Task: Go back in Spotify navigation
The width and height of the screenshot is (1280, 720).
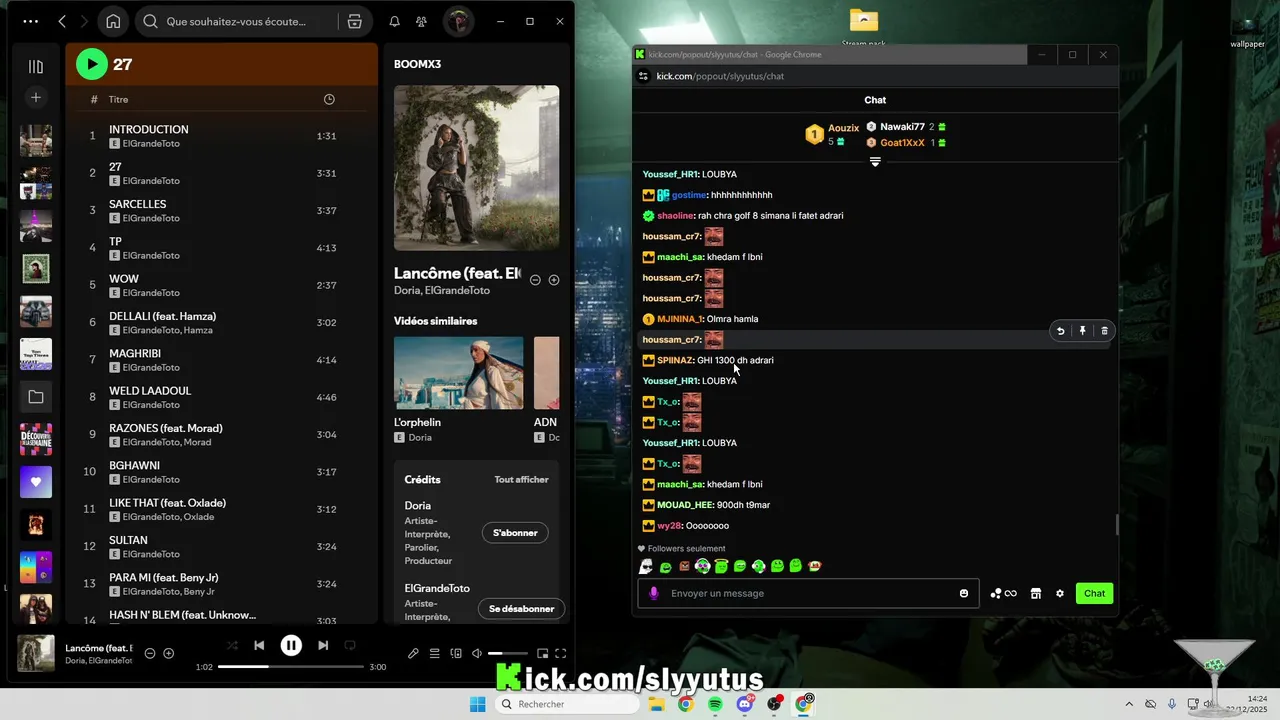Action: [x=62, y=21]
